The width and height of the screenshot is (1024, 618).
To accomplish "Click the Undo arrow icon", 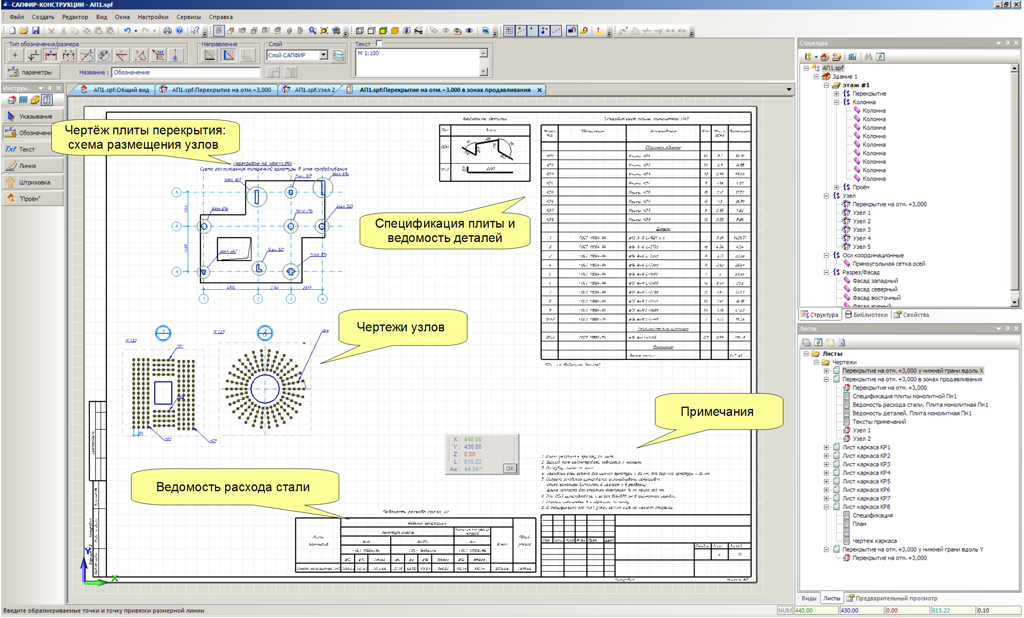I will 126,31.
